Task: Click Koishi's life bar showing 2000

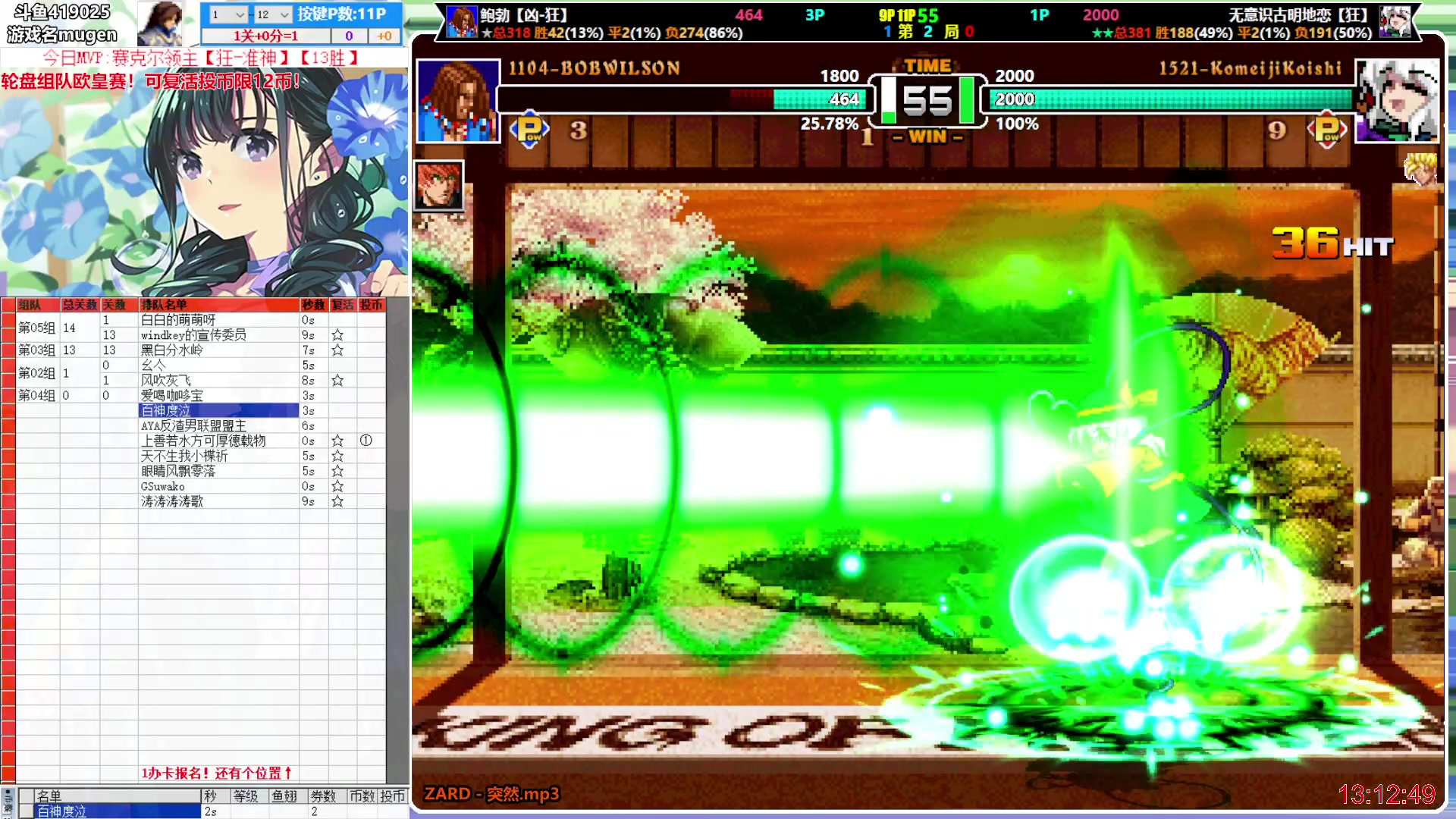Action: click(1171, 99)
